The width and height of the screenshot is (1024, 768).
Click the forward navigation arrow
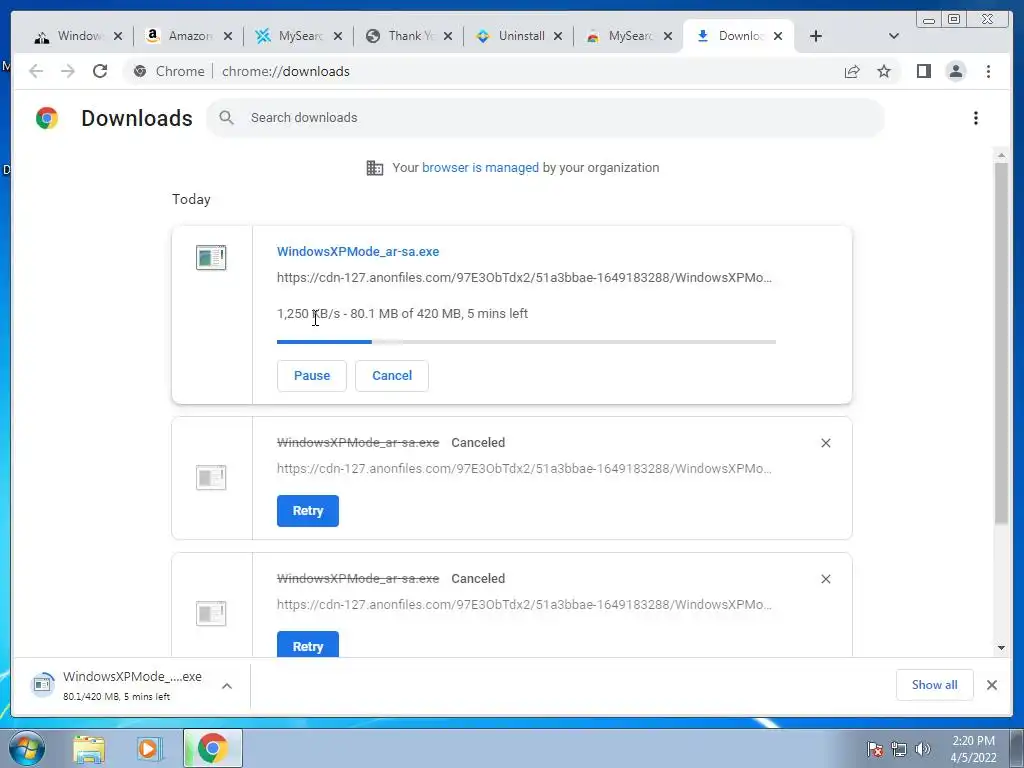pos(68,71)
